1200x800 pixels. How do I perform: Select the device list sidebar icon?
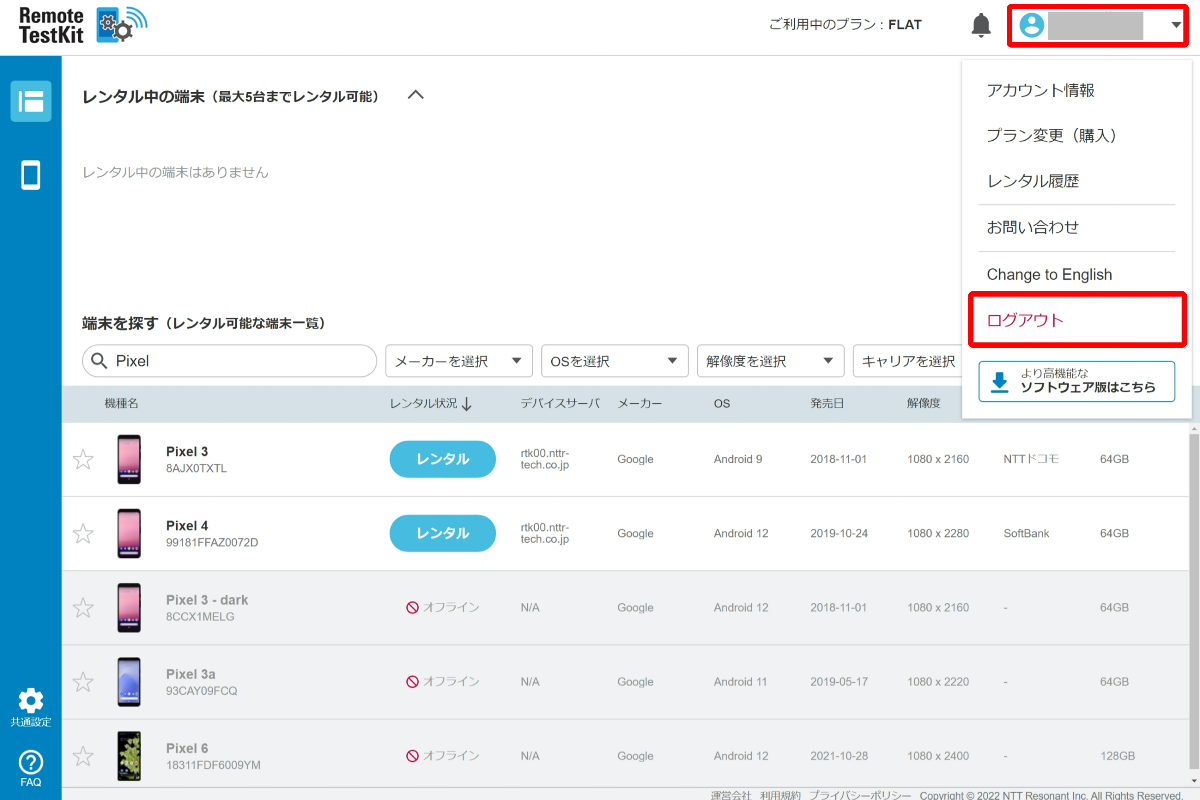(31, 101)
